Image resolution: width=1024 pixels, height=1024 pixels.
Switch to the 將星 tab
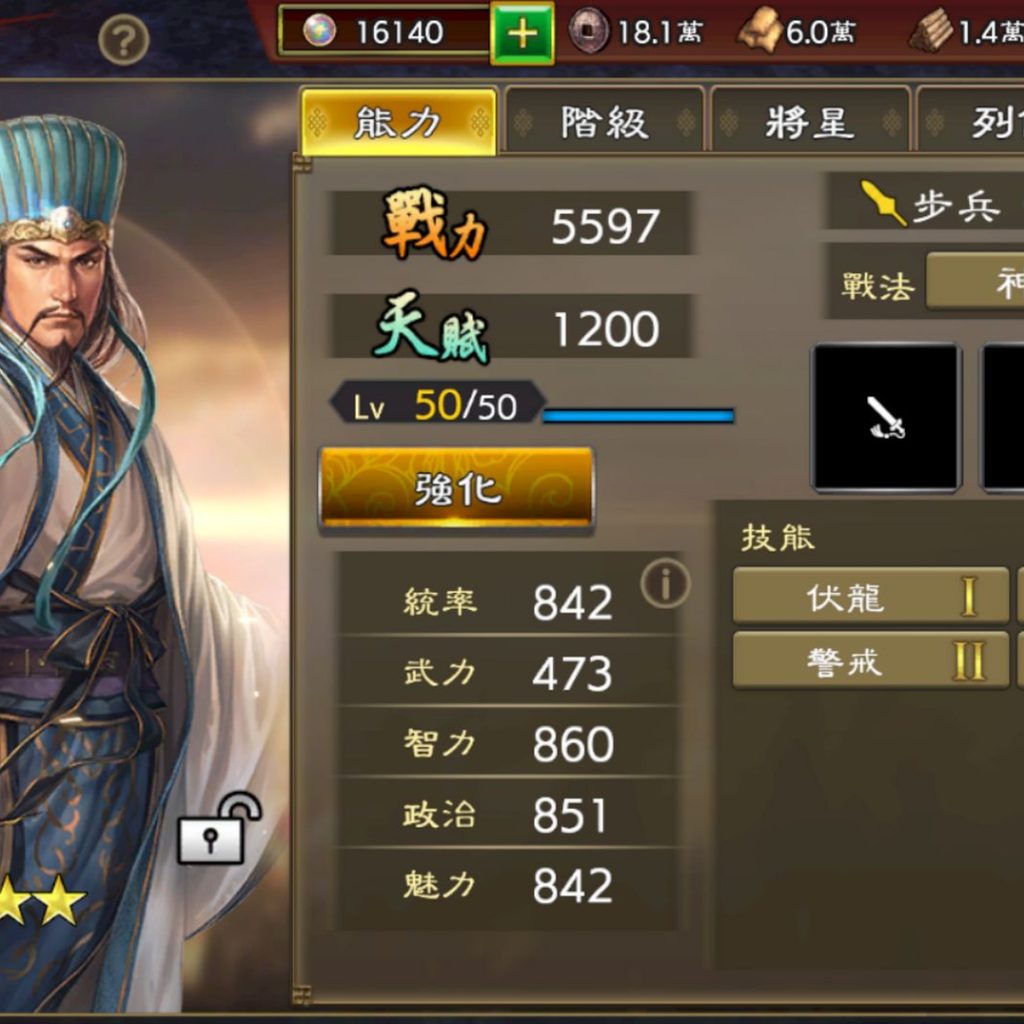point(810,121)
